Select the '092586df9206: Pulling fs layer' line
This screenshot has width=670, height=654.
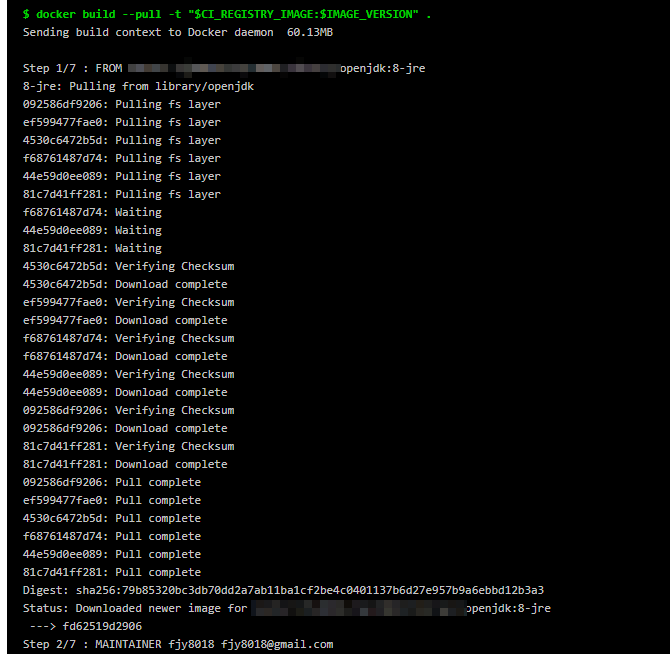121,104
